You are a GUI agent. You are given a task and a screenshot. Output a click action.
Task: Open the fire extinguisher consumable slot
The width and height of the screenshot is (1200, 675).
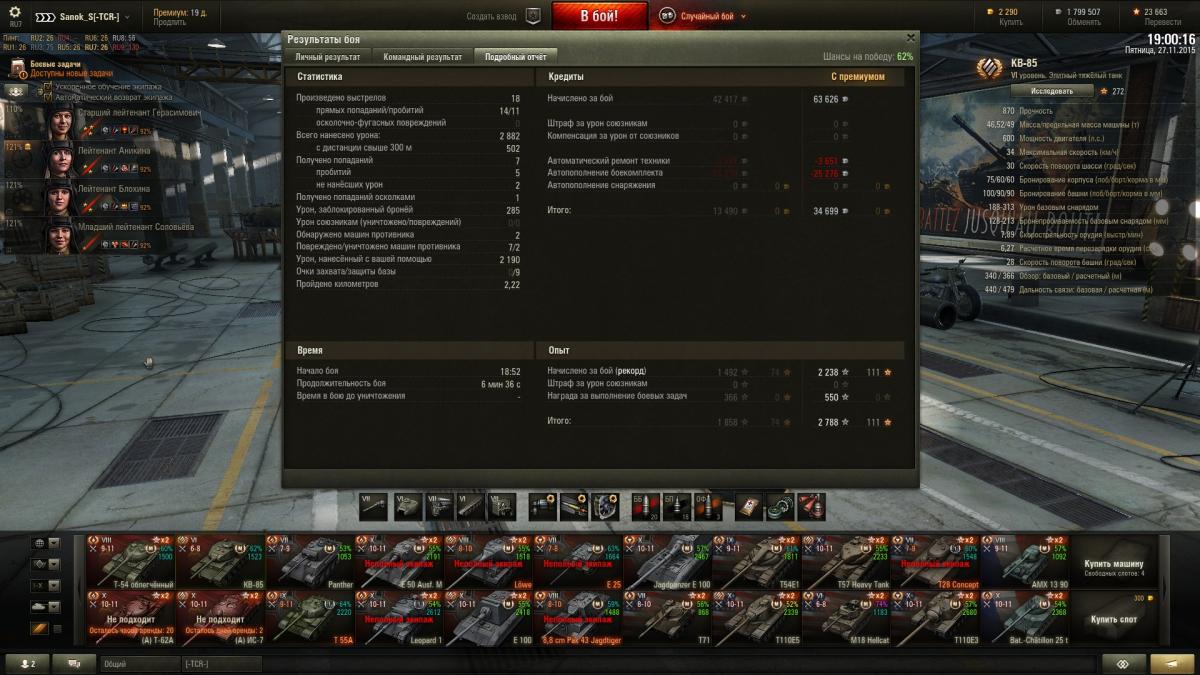coord(814,506)
